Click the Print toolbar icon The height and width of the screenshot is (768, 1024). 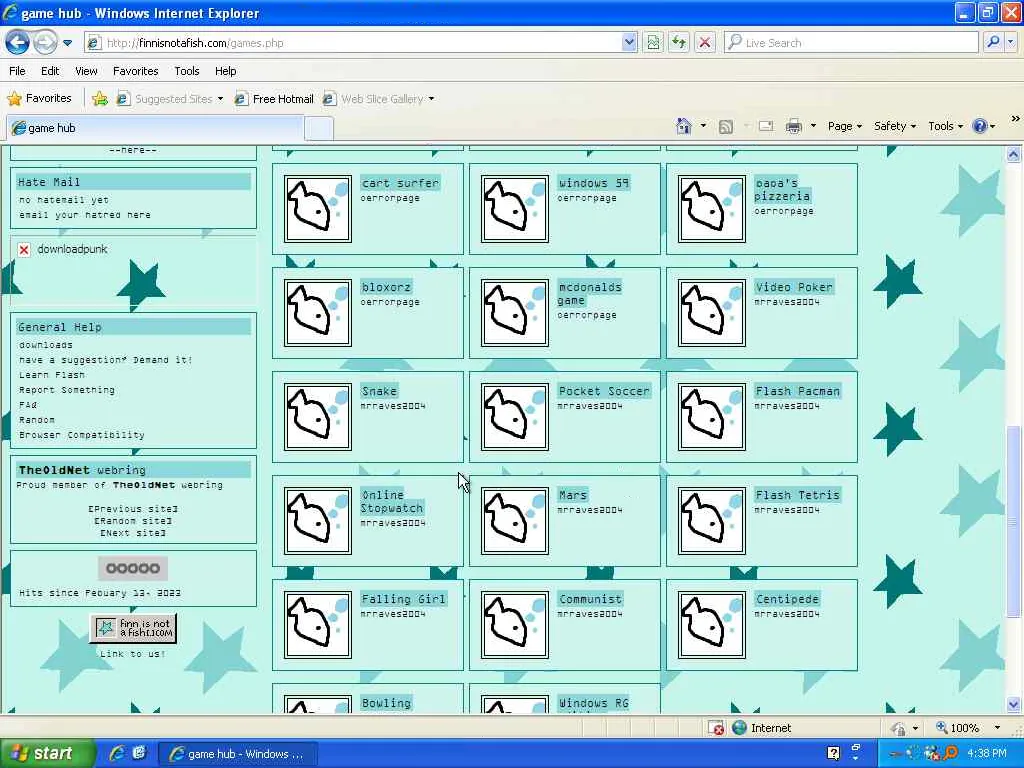793,126
